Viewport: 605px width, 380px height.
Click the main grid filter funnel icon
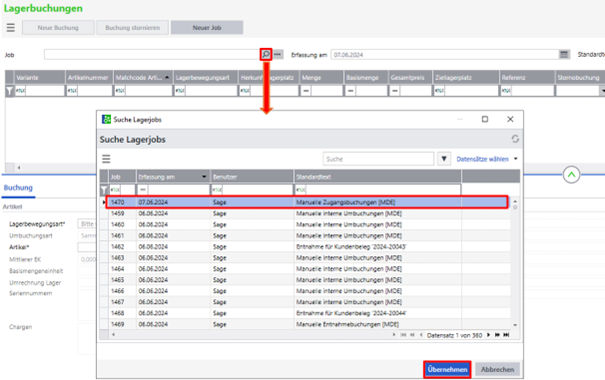10,91
